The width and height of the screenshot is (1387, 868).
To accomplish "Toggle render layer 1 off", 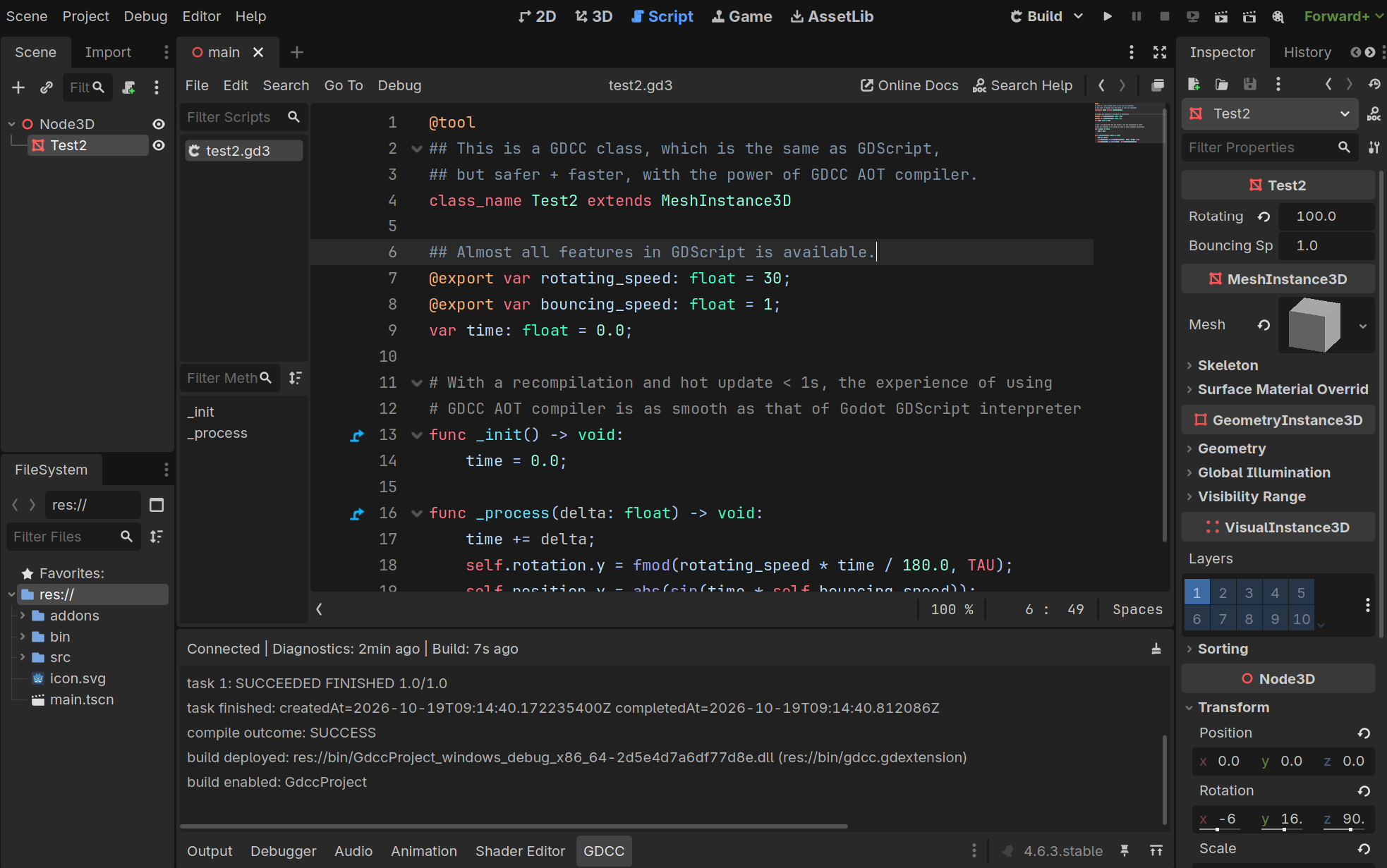I will pos(1197,593).
